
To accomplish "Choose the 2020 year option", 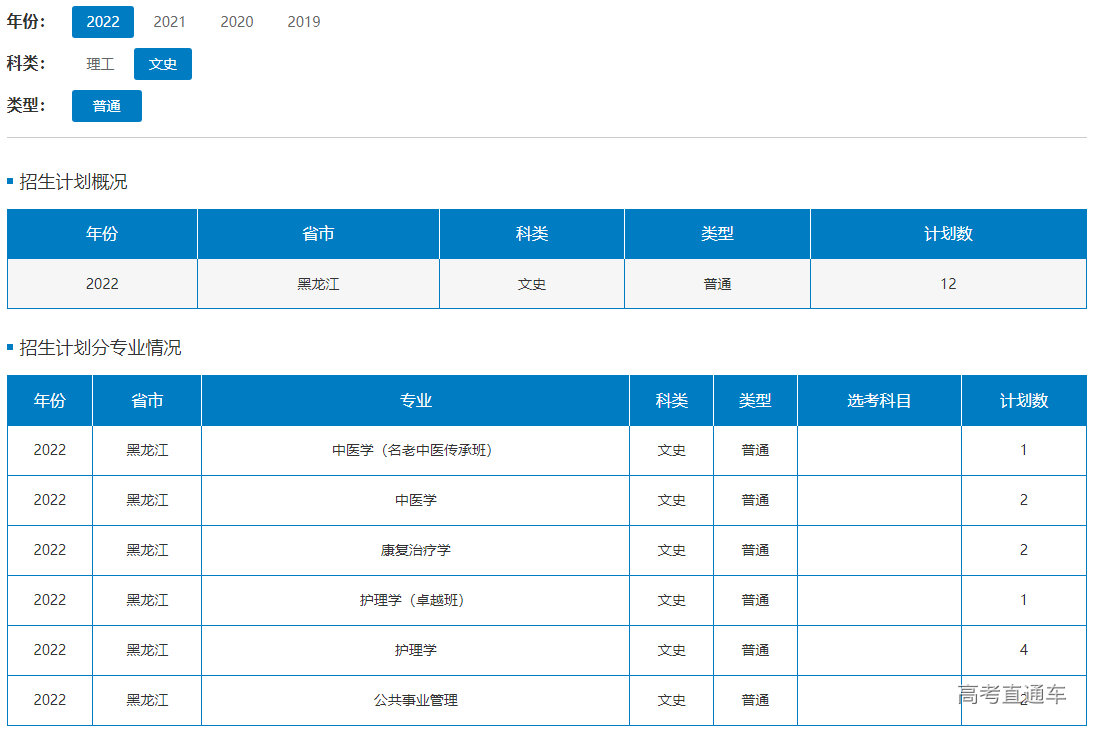I will click(x=236, y=22).
